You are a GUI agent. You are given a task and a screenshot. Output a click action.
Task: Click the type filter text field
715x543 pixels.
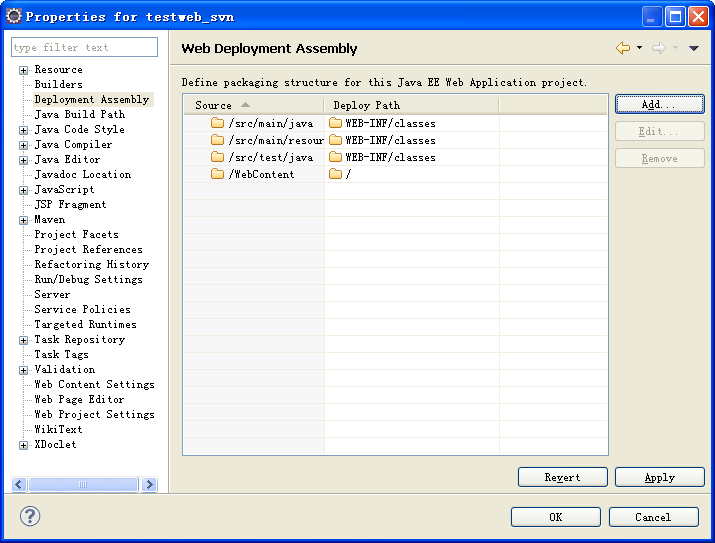pos(84,47)
